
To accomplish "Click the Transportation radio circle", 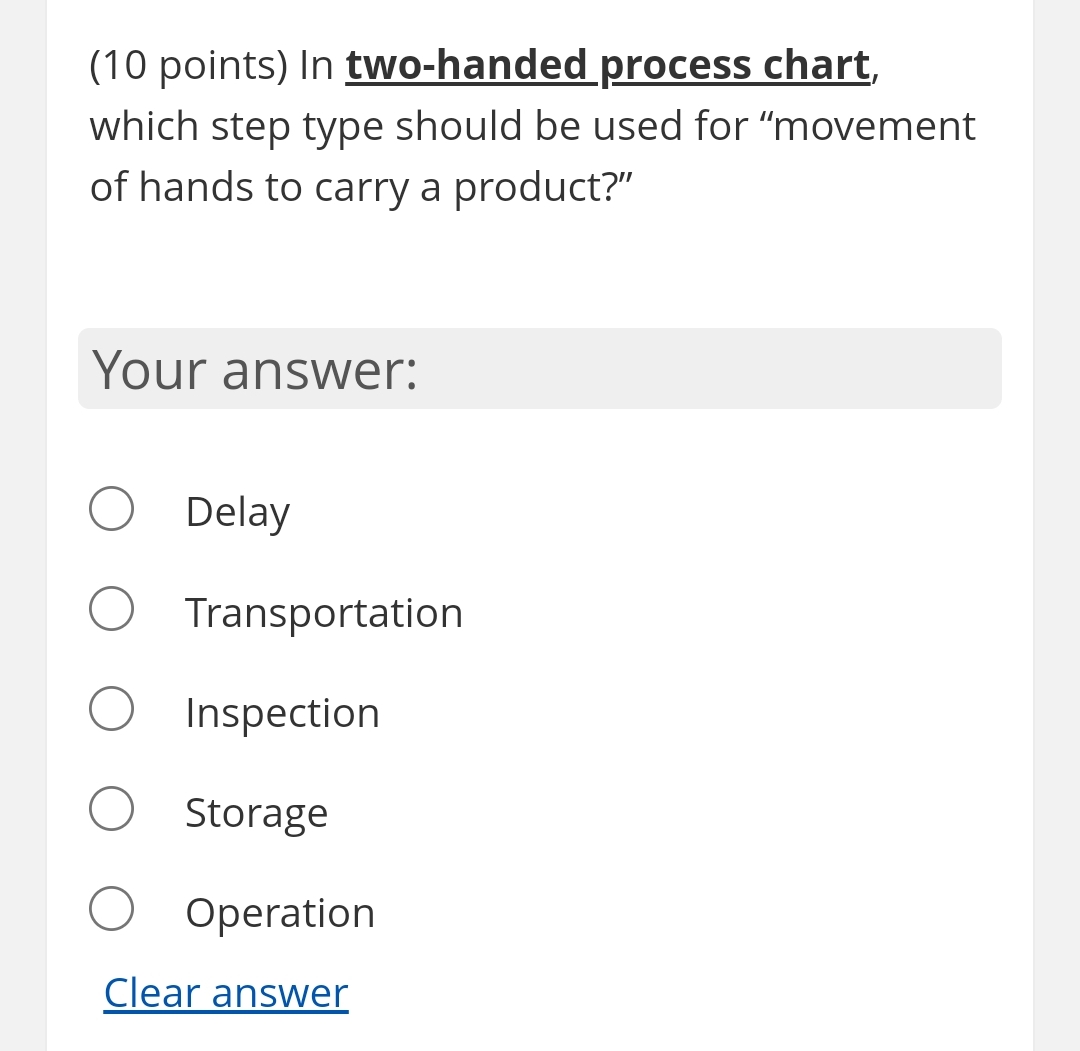I will 111,608.
